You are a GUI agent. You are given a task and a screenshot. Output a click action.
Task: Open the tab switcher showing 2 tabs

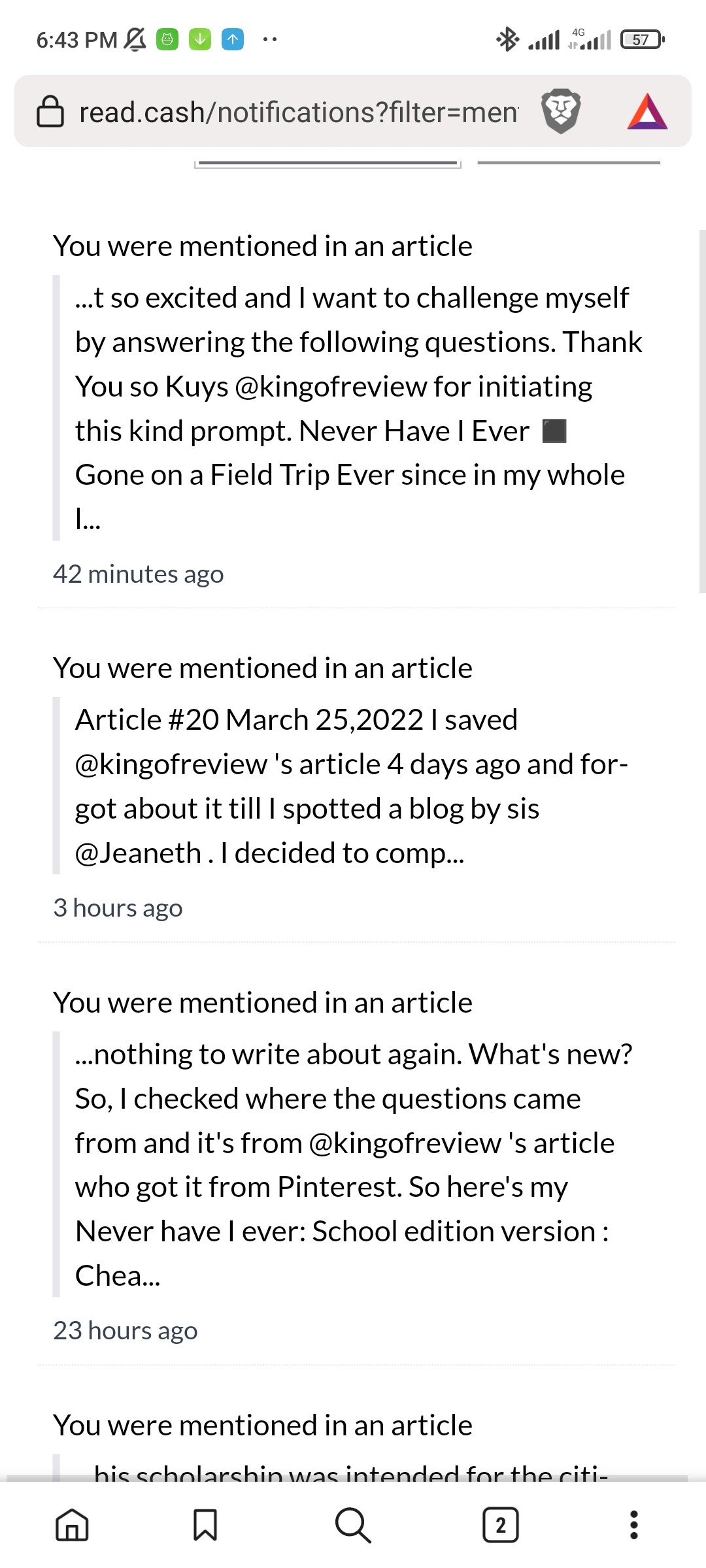(501, 1526)
